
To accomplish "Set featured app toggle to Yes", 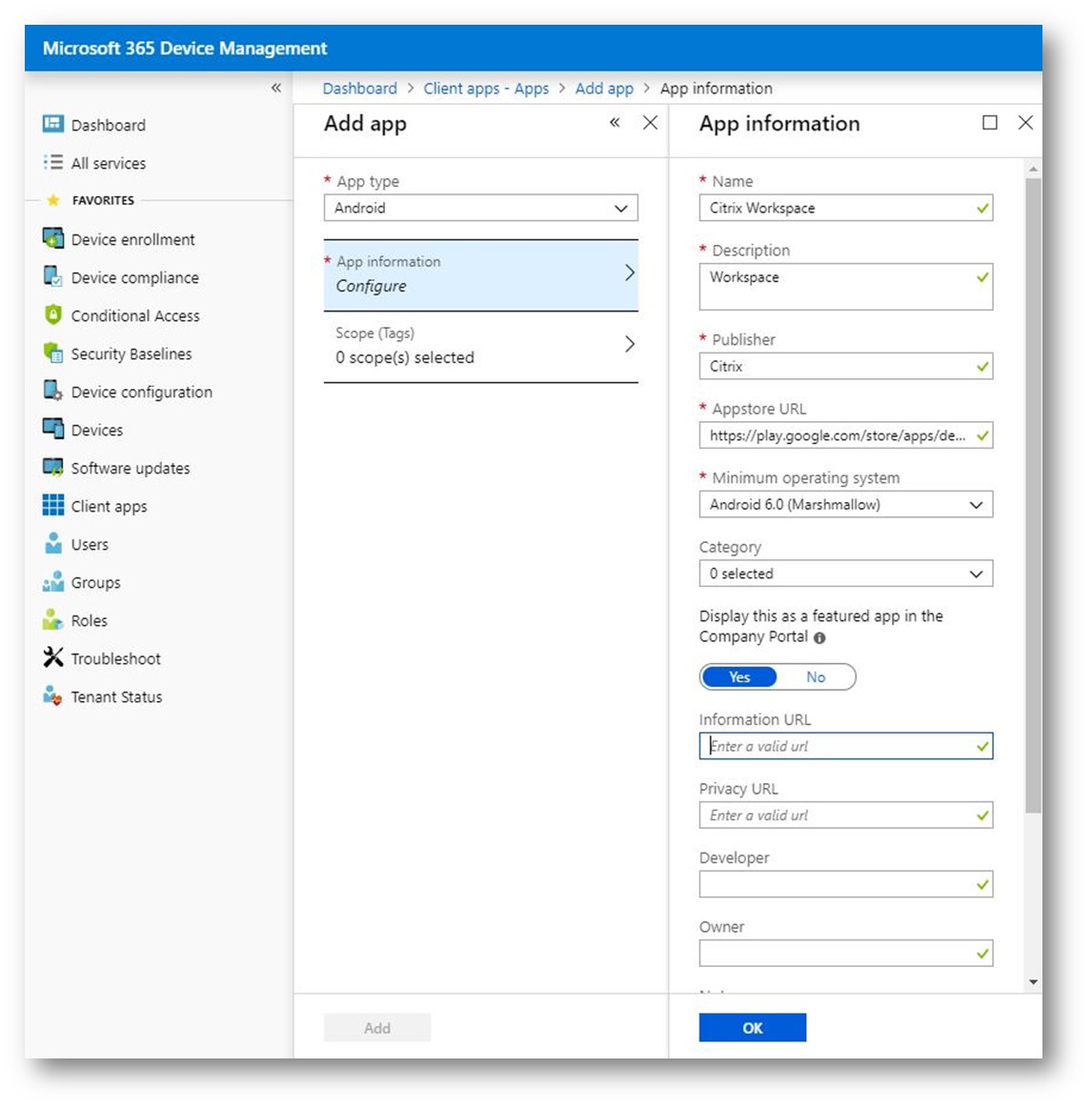I will tap(739, 677).
